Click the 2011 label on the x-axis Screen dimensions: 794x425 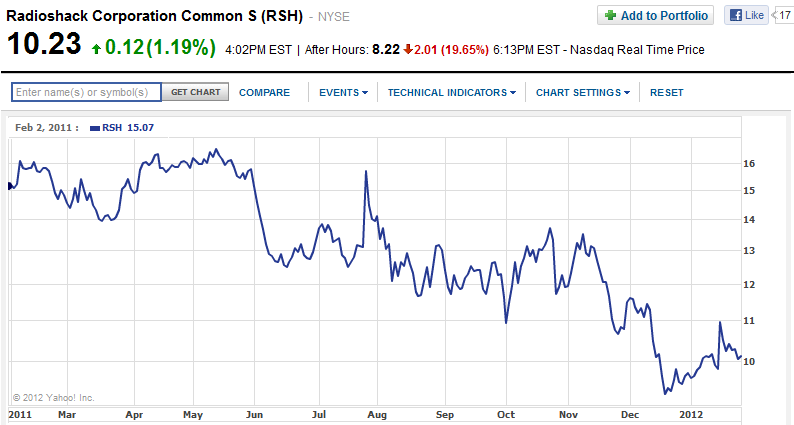point(20,415)
